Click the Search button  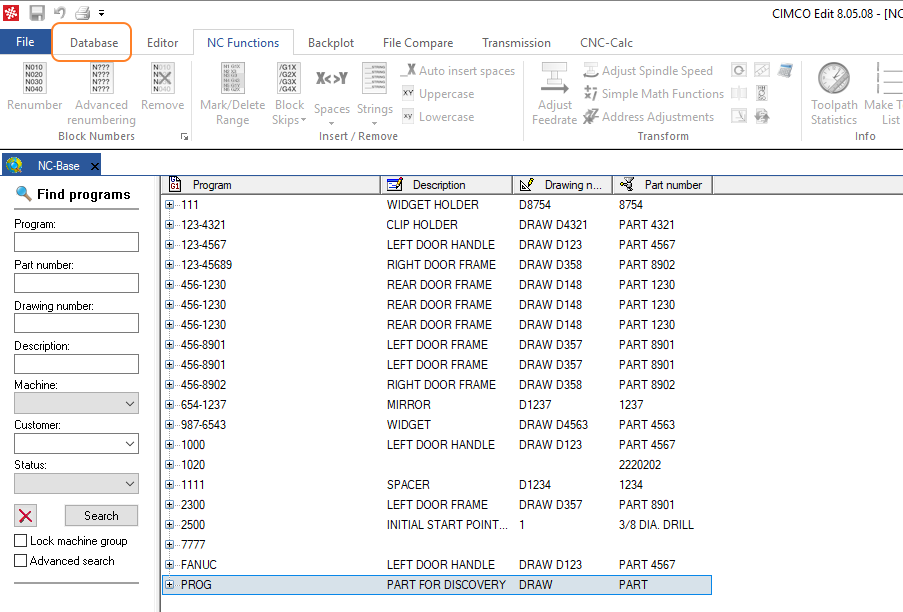coord(101,516)
